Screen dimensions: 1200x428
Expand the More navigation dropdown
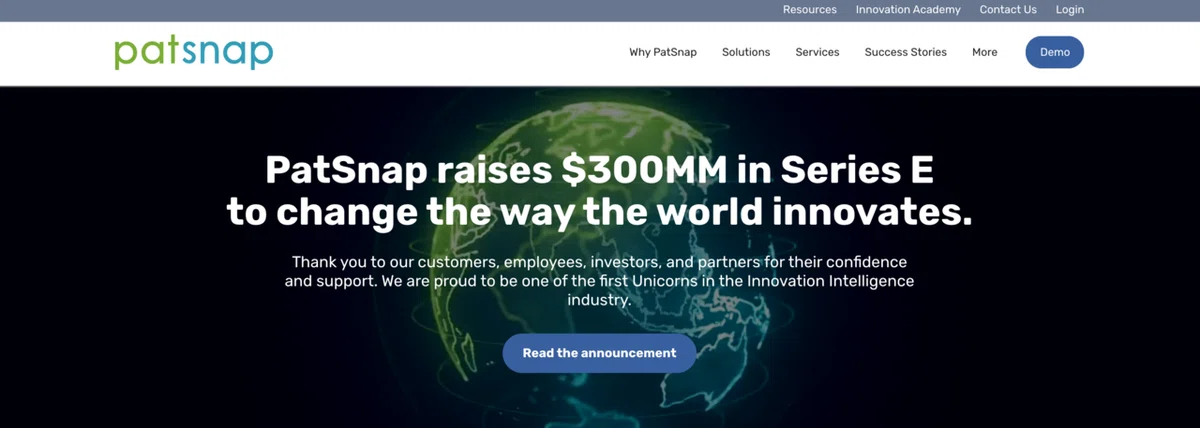click(x=985, y=52)
